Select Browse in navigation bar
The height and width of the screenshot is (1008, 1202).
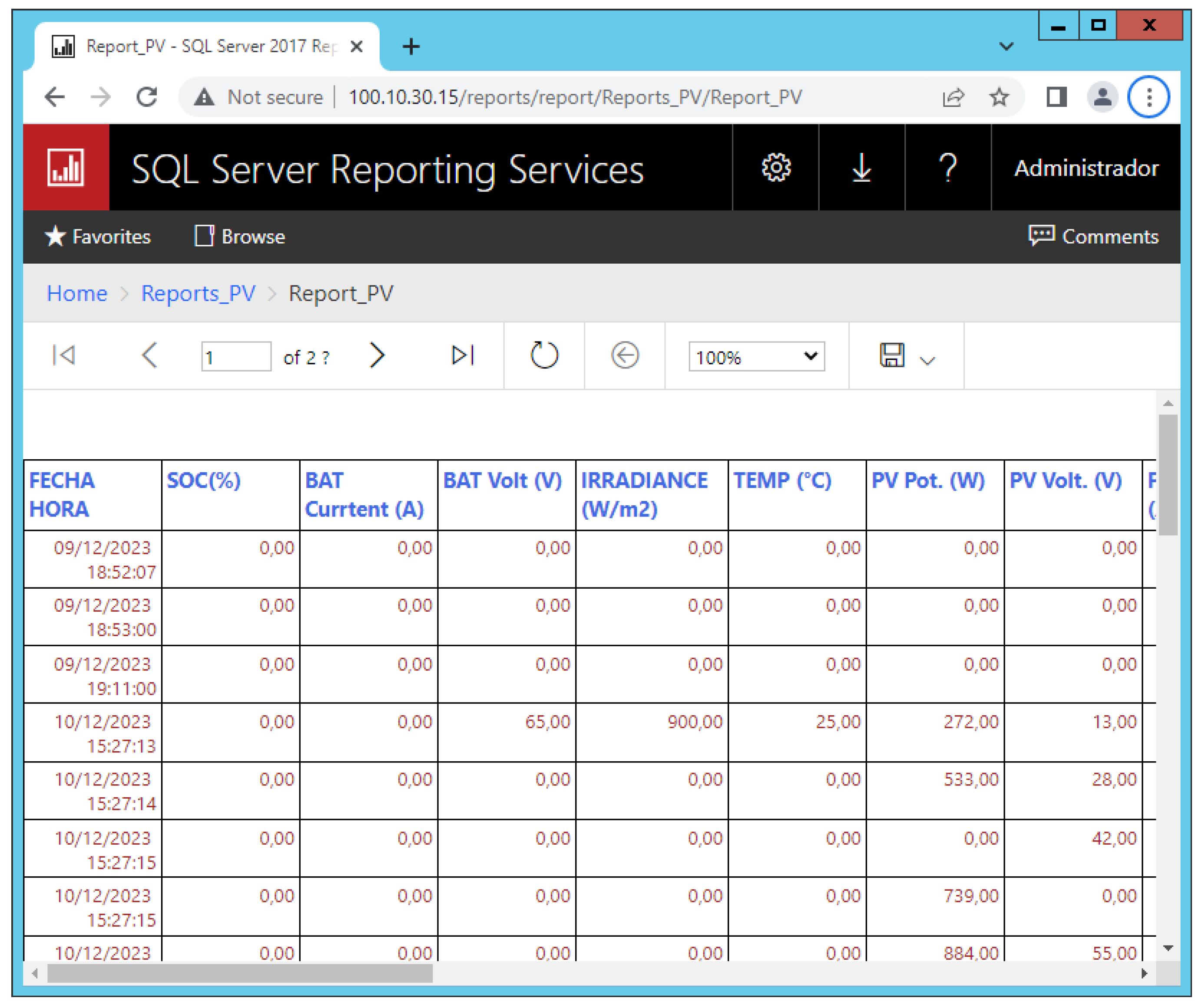click(240, 236)
